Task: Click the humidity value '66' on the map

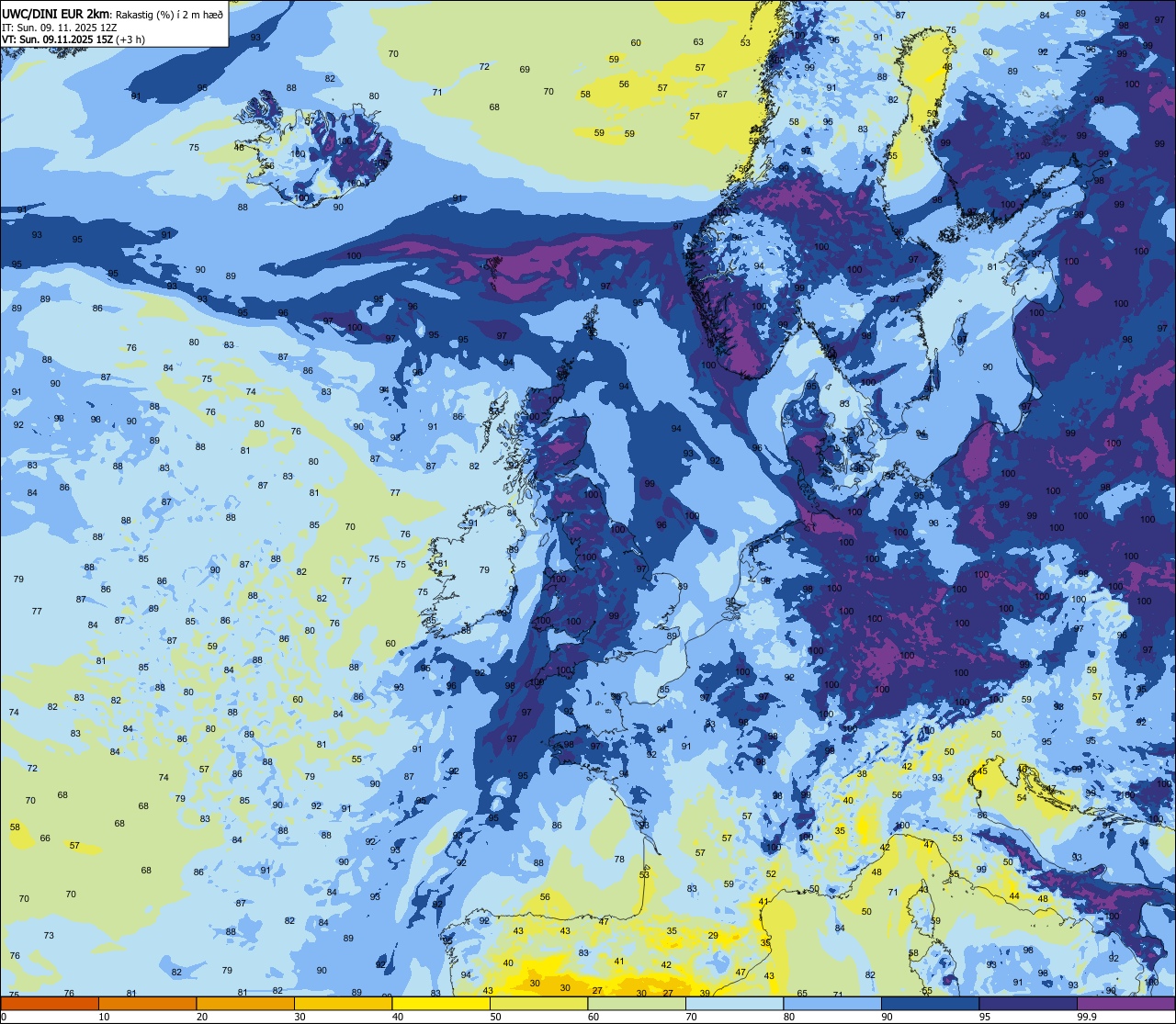Action: pyautogui.click(x=45, y=838)
